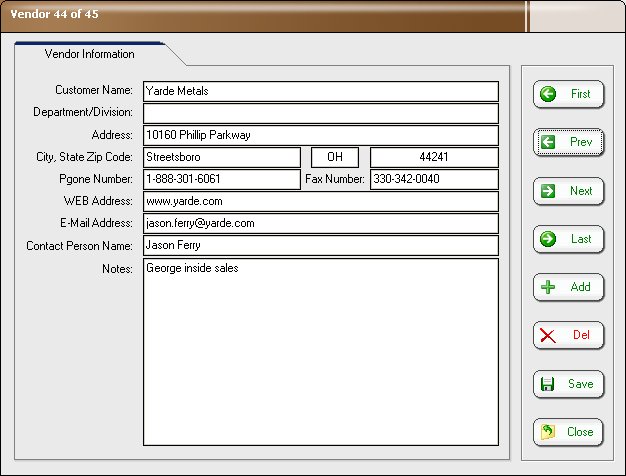Image resolution: width=626 pixels, height=476 pixels.
Task: Click the Contact Person Name field Jason Ferry
Action: (321, 245)
